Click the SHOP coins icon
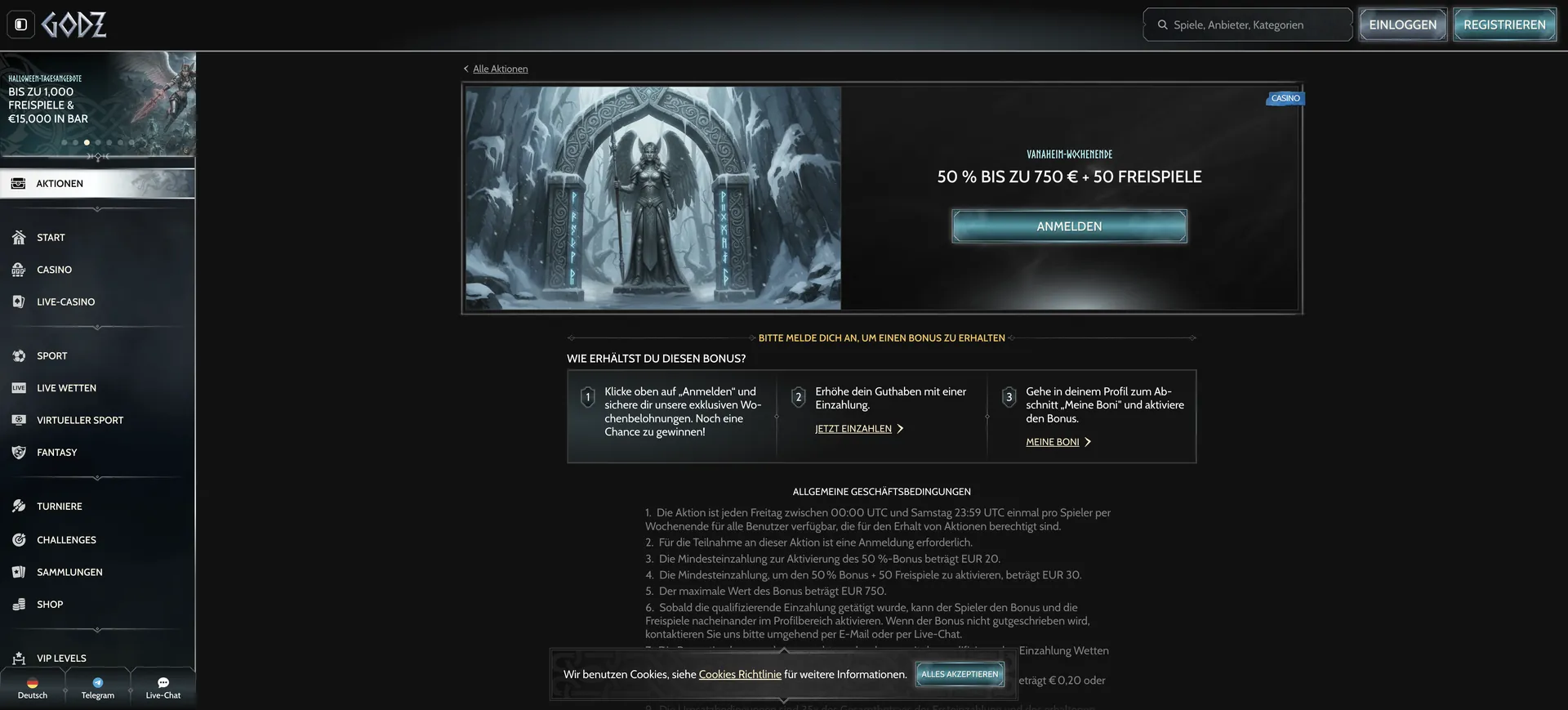The width and height of the screenshot is (1568, 710). 19,604
